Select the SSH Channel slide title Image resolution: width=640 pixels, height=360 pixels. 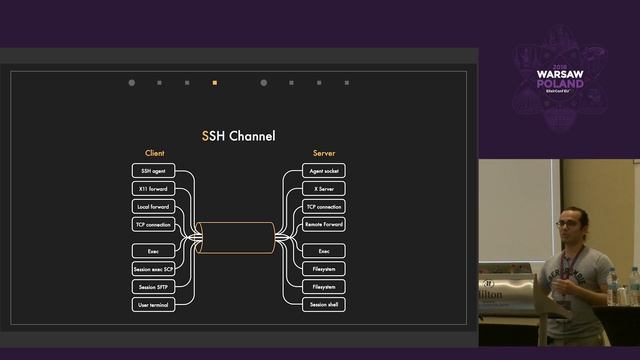coord(239,136)
